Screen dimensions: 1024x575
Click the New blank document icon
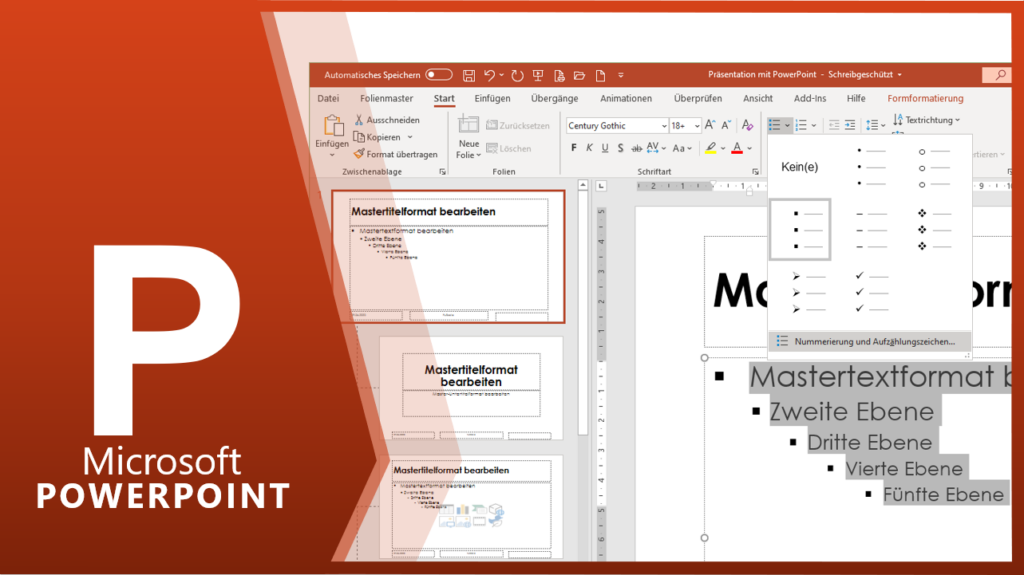(600, 76)
